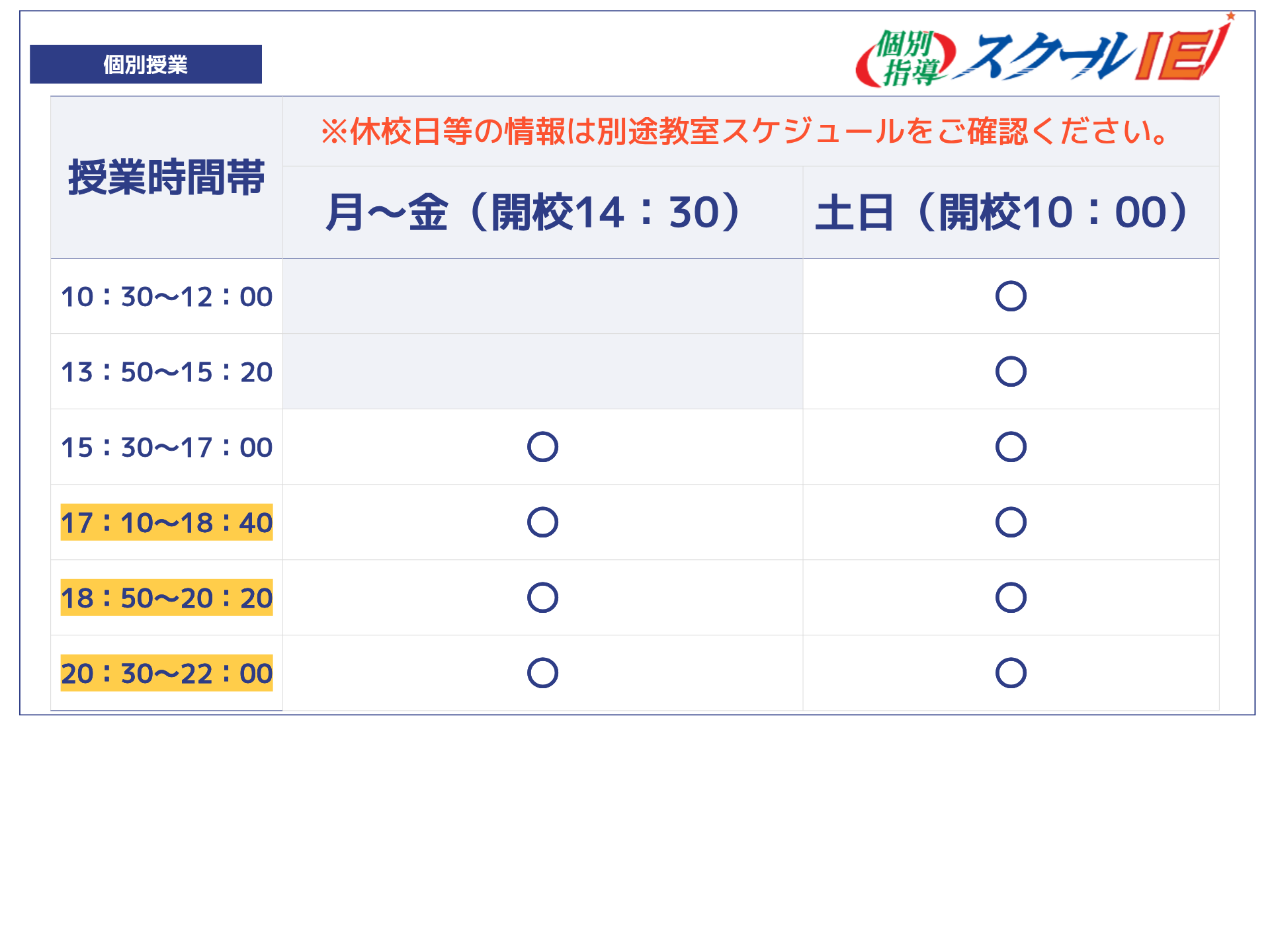Click the highlighted 17：10〜18：40 time slot
Viewport: 1270px width, 952px height.
[167, 522]
